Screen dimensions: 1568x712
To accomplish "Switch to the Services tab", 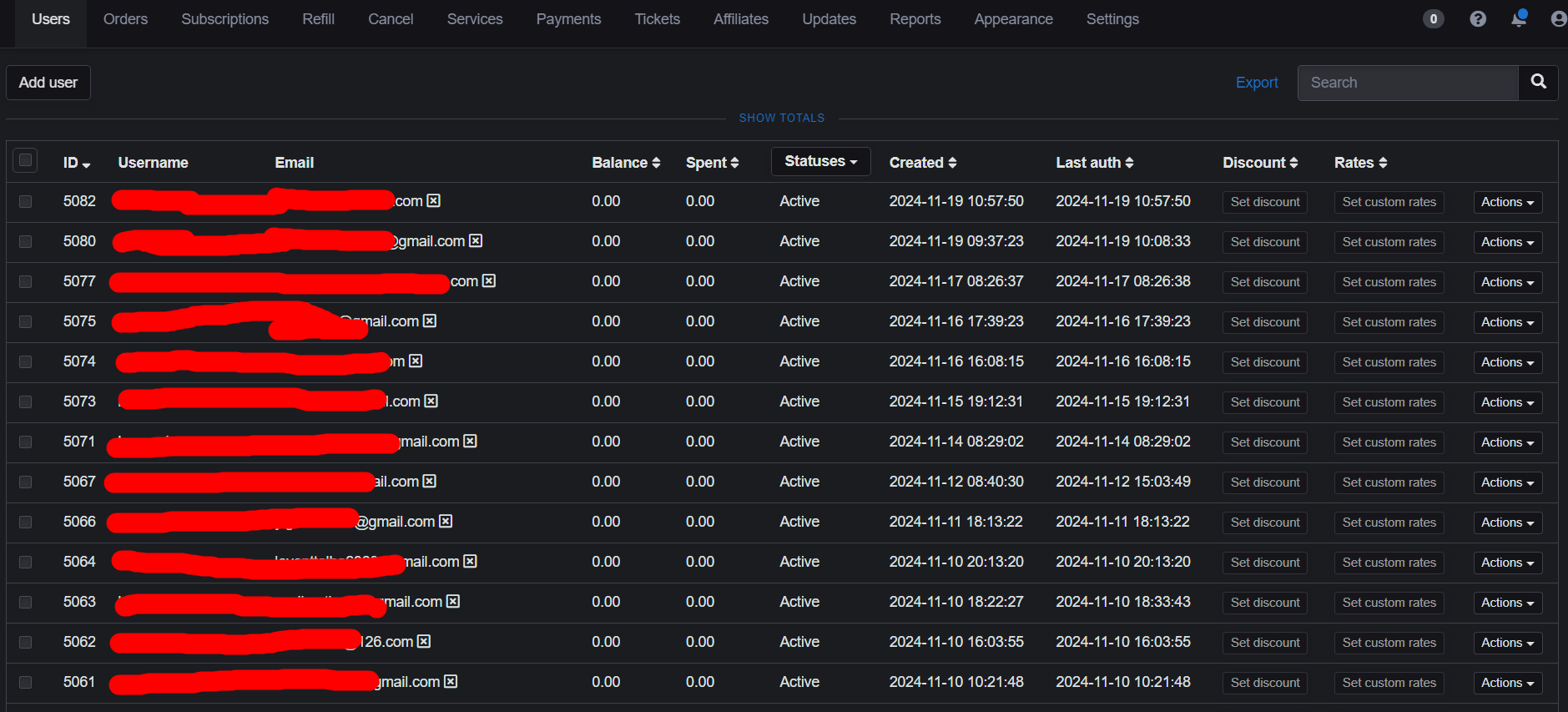I will tap(475, 19).
